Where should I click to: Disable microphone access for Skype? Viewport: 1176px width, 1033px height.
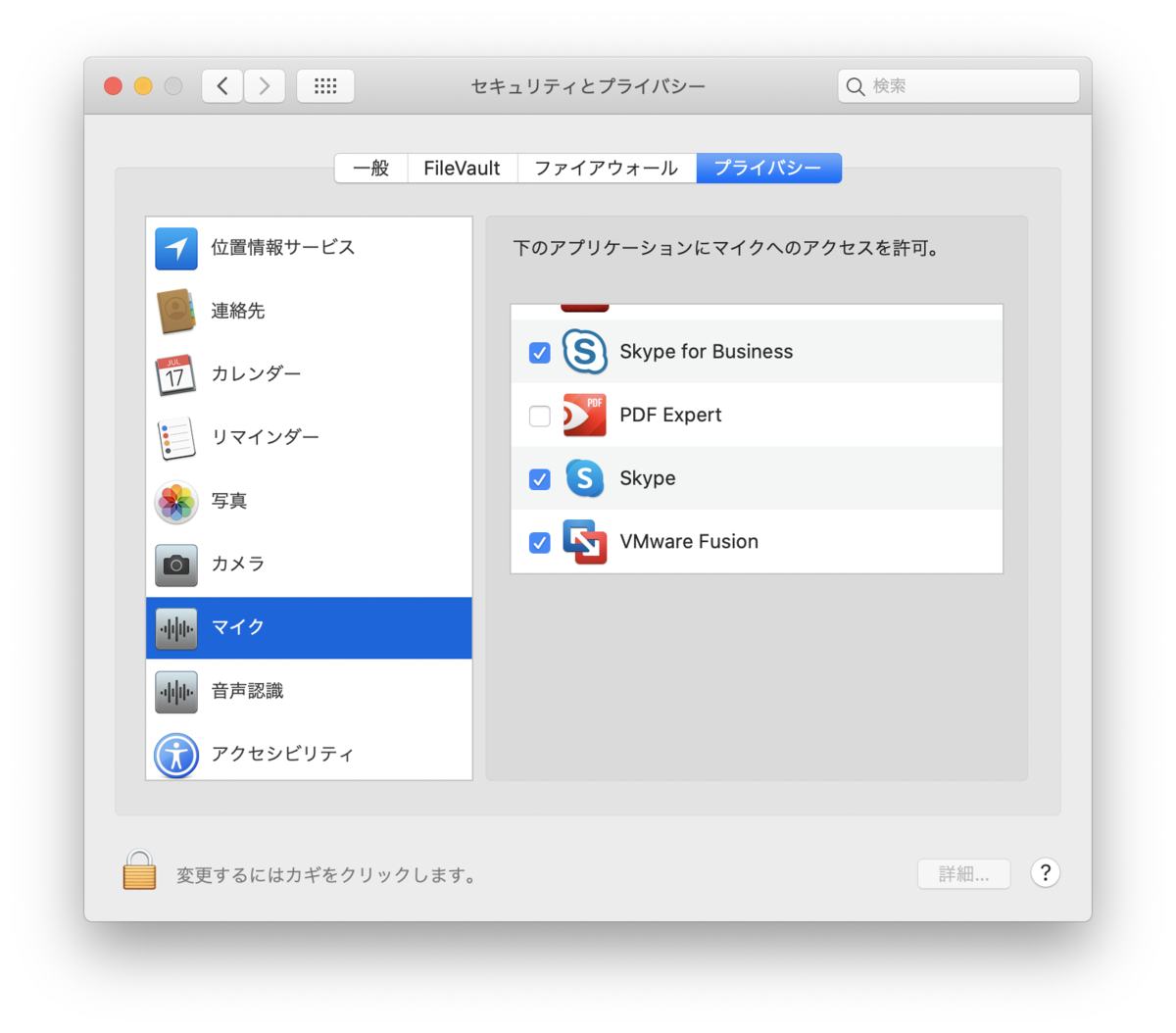(x=539, y=479)
